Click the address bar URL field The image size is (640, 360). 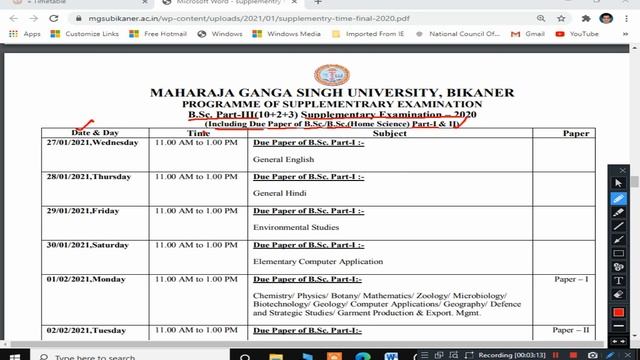[249, 19]
